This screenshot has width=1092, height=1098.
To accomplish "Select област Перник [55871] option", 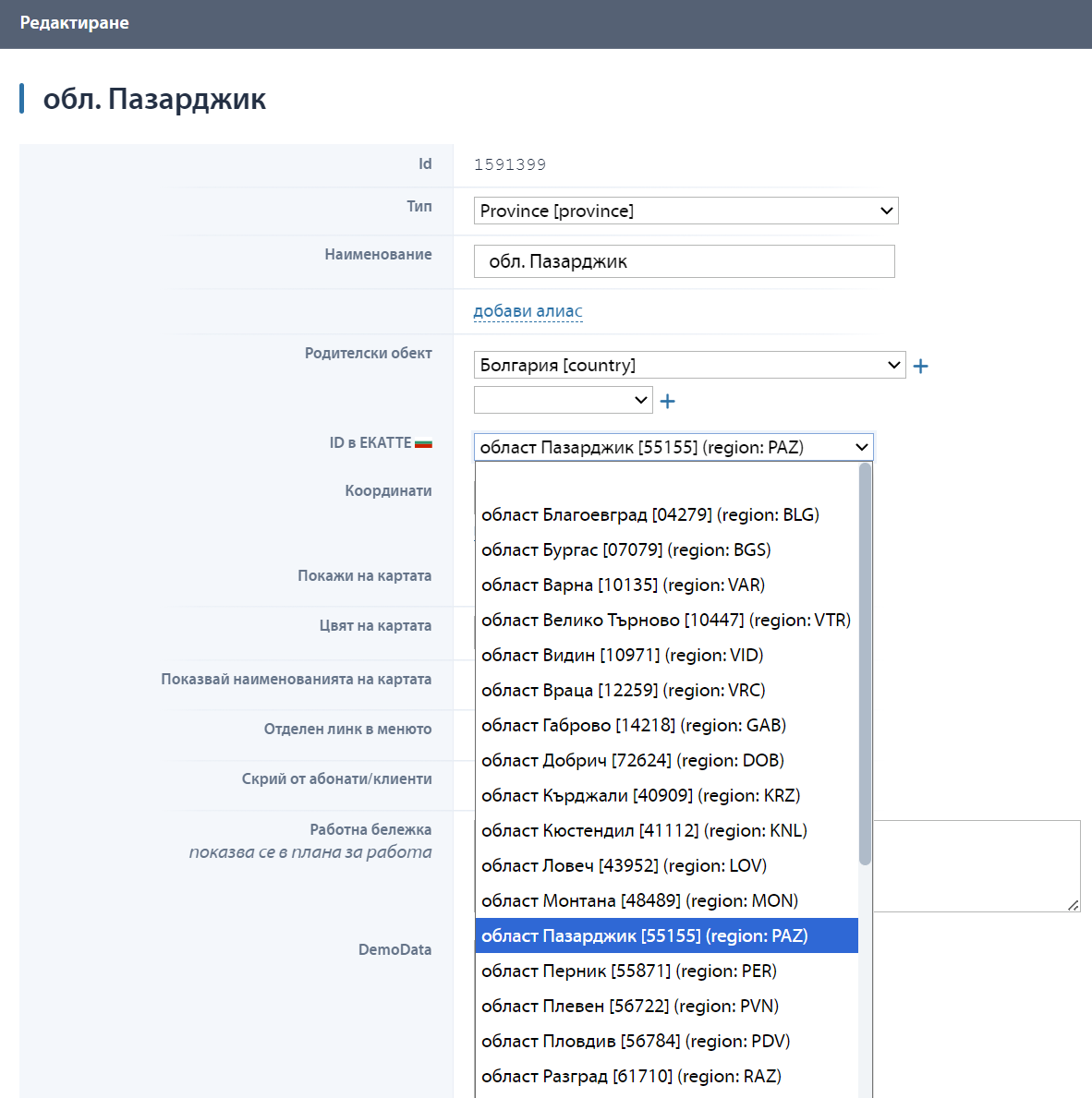I will pyautogui.click(x=666, y=971).
